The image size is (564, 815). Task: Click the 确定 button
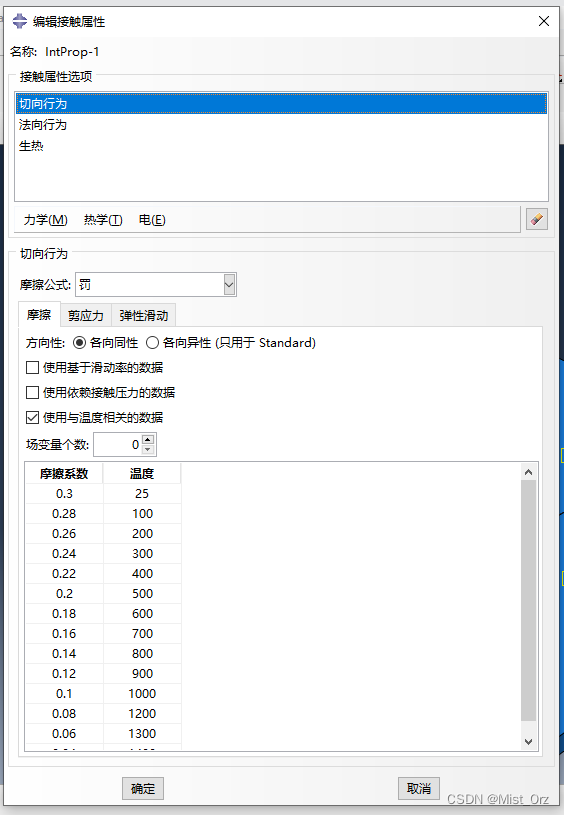143,788
